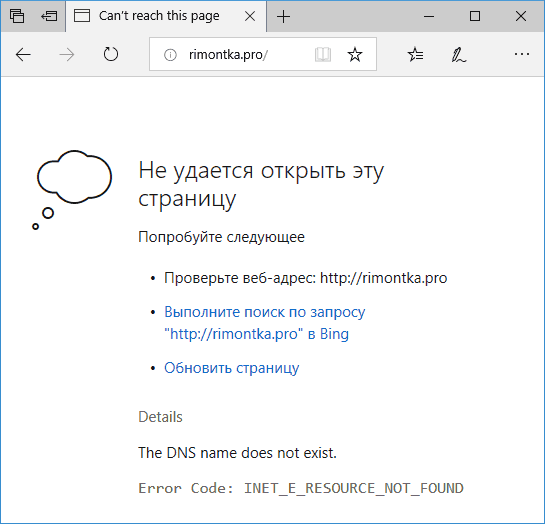Screen dimensions: 545x524
Task: Go back to the previous page
Action: (23, 55)
